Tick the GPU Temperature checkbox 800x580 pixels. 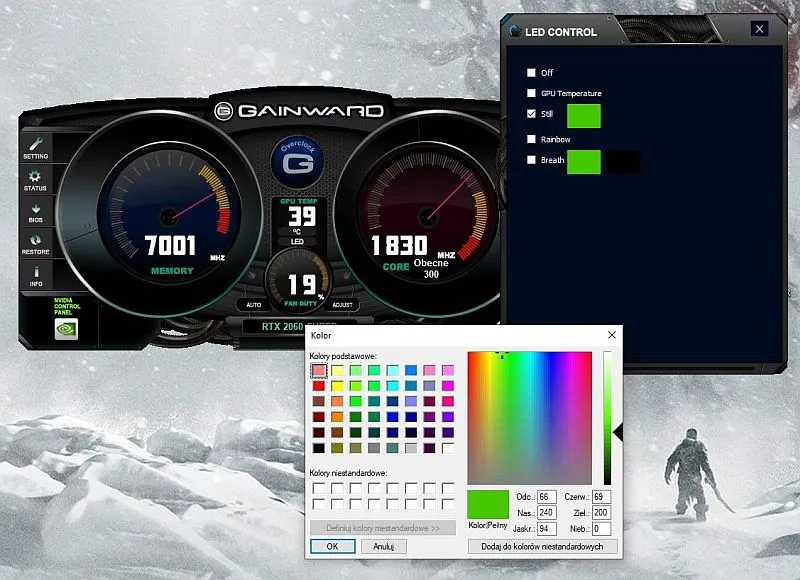[532, 93]
